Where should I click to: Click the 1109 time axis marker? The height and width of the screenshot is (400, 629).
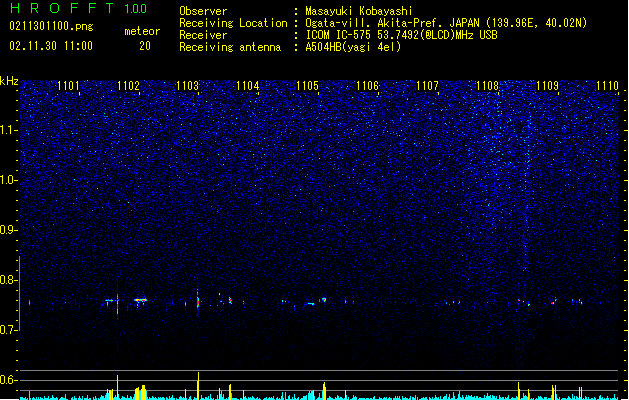click(547, 85)
